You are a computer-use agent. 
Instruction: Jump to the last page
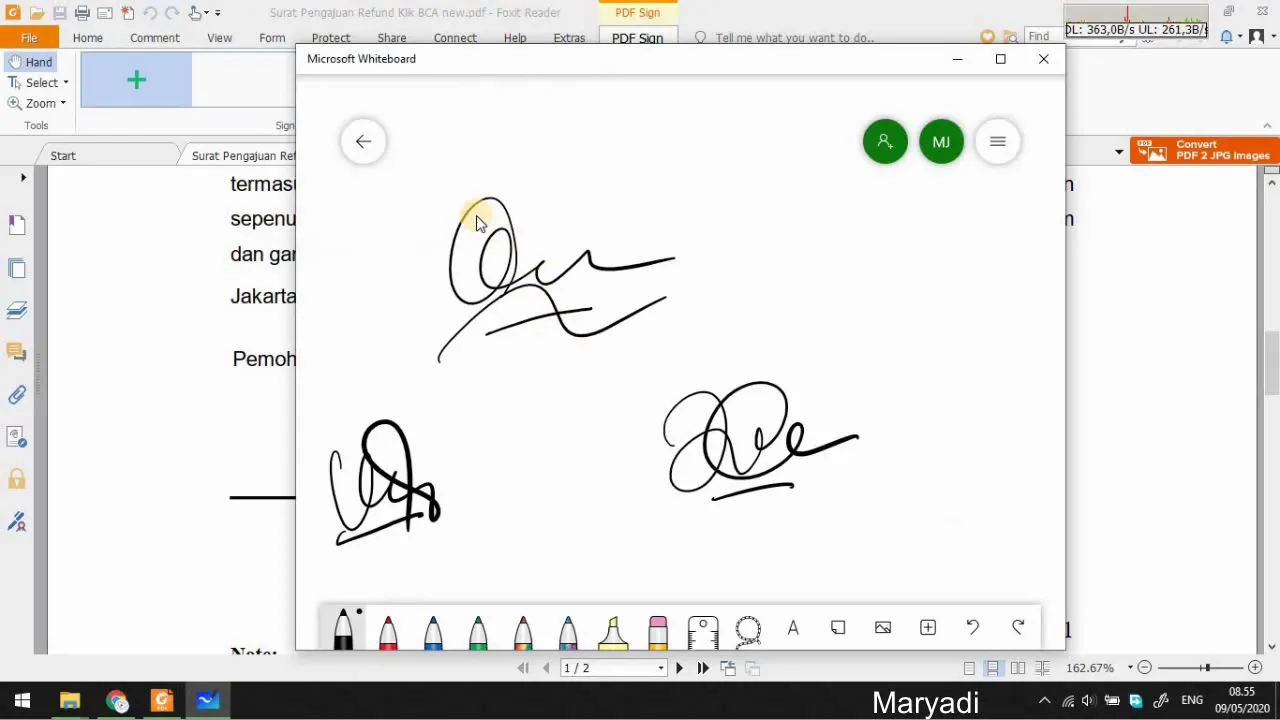coord(703,668)
